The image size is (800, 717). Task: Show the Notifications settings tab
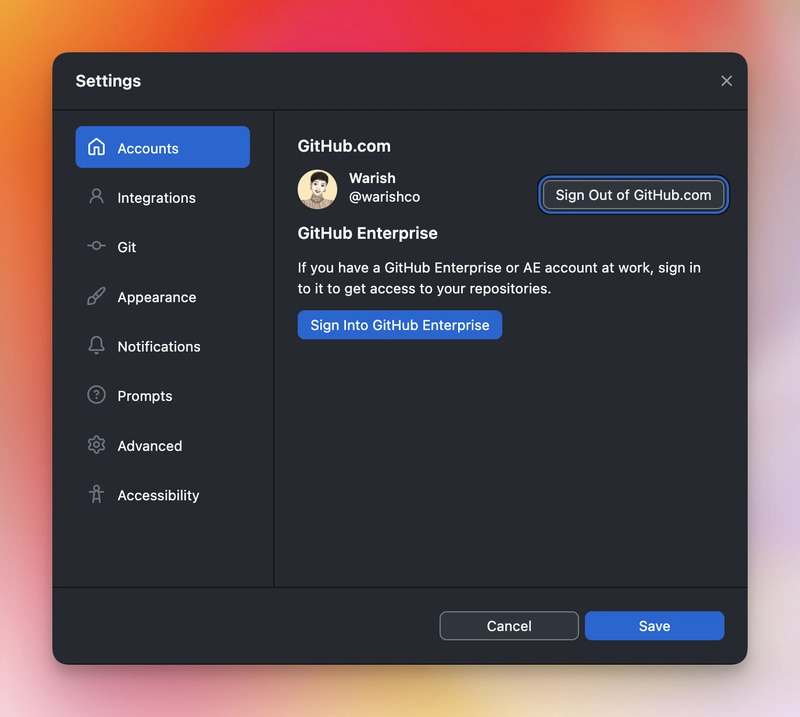(x=163, y=346)
